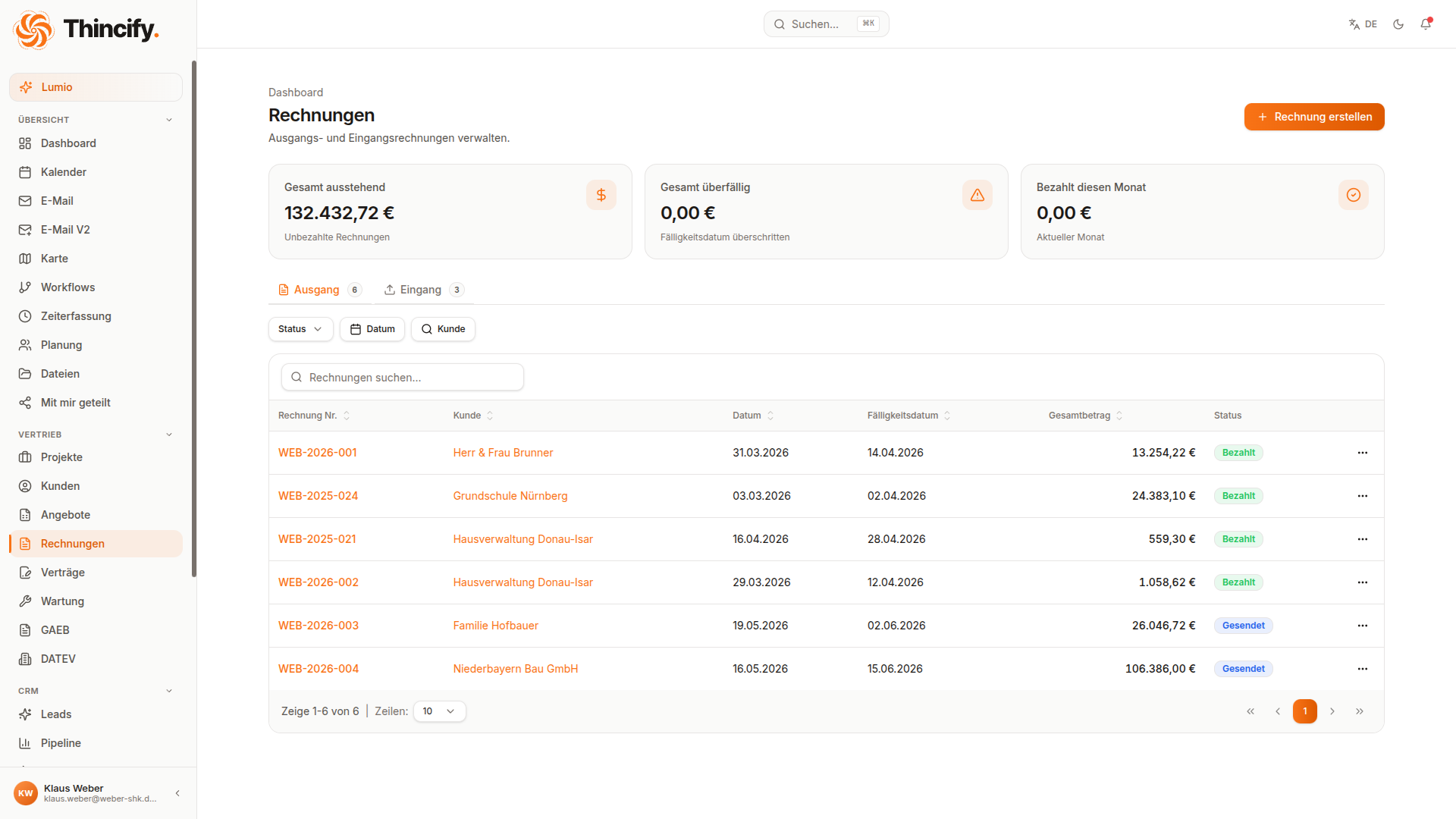Open the Lumio assistant
Image resolution: width=1456 pixels, height=819 pixels.
pyautogui.click(x=96, y=87)
